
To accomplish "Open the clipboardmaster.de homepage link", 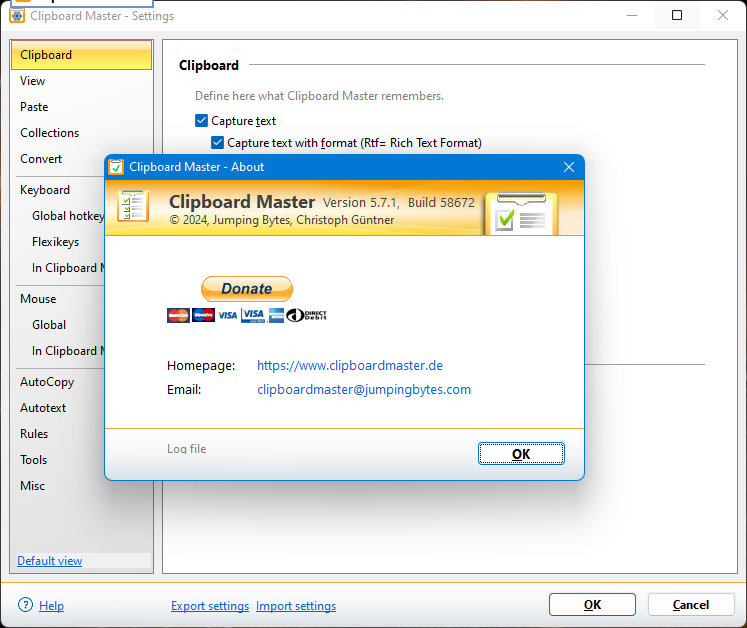I will (350, 365).
